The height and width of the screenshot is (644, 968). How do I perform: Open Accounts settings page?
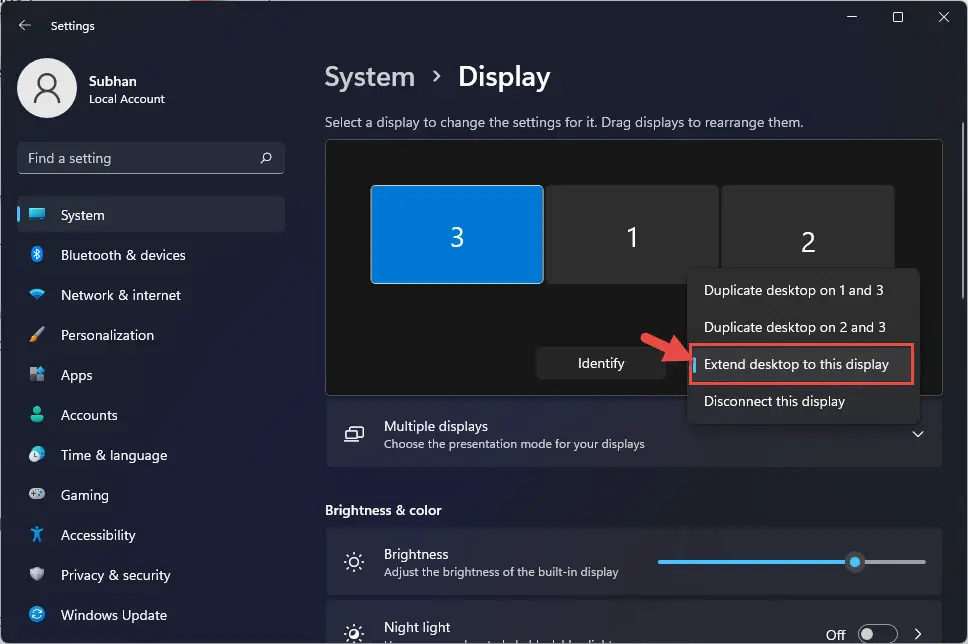[x=151, y=415]
